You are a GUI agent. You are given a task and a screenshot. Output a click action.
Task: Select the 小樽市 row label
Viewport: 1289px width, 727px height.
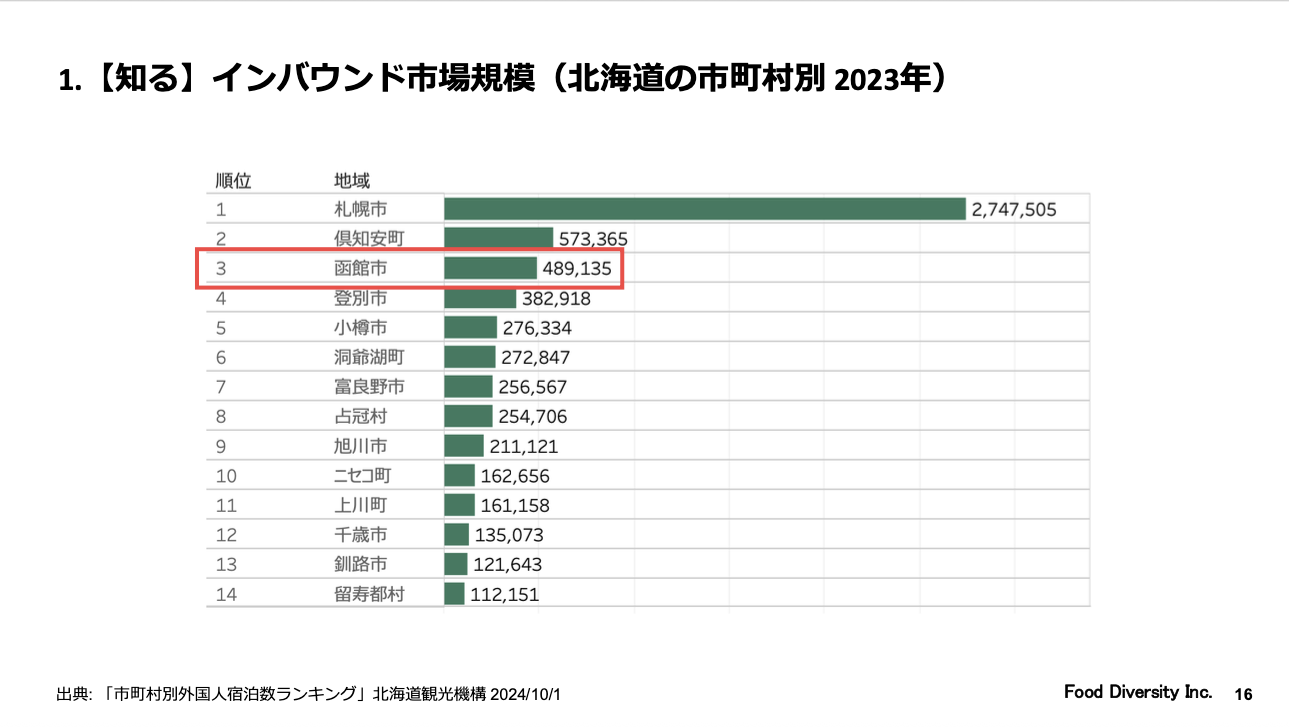(x=360, y=328)
